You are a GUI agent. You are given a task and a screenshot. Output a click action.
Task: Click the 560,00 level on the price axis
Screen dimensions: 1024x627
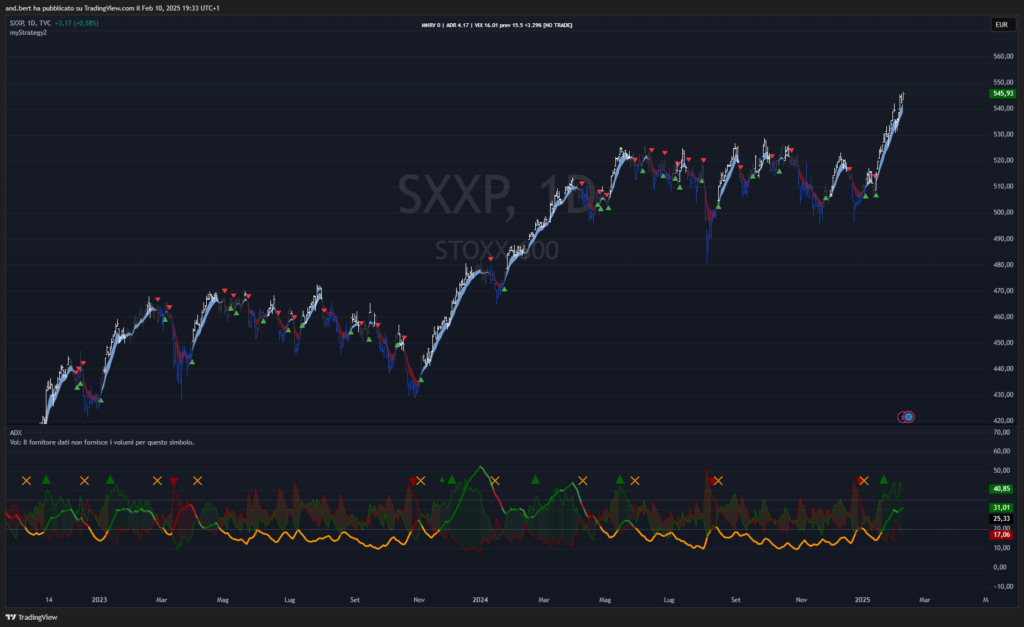[1003, 56]
